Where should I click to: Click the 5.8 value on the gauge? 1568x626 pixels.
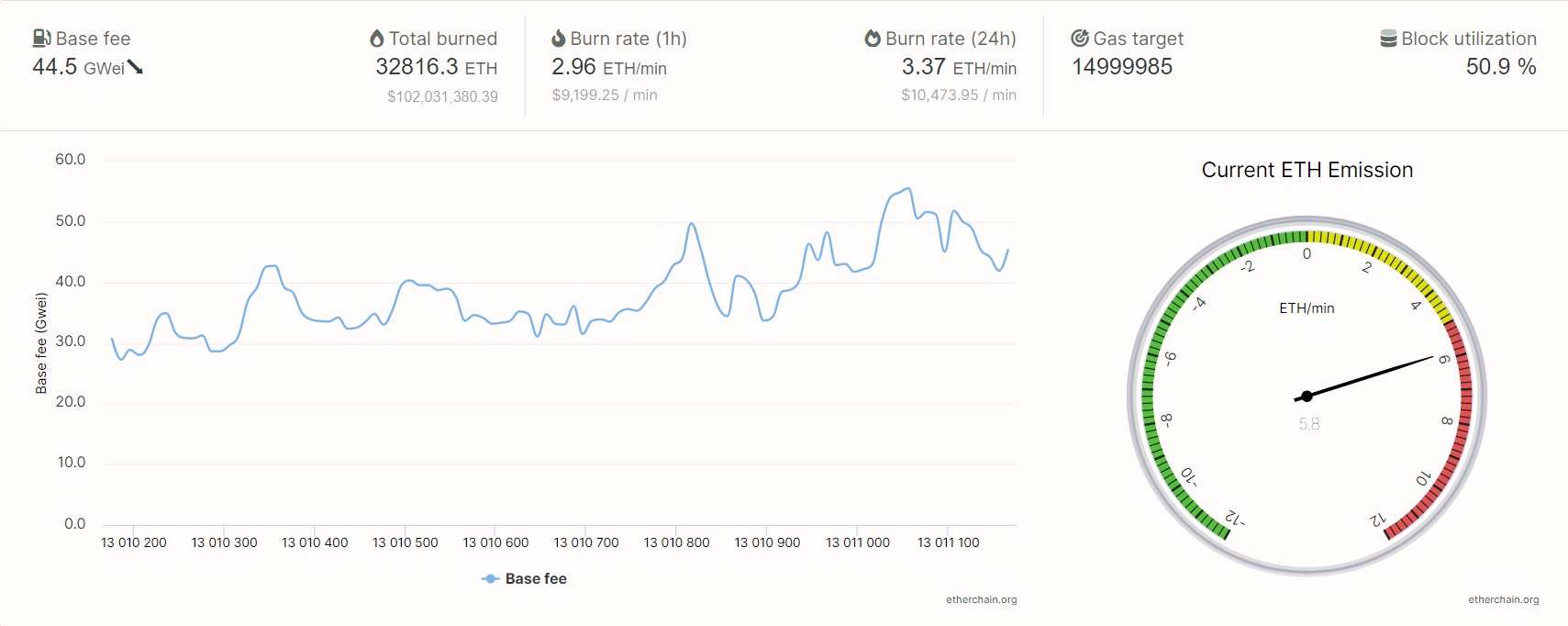tap(1308, 424)
